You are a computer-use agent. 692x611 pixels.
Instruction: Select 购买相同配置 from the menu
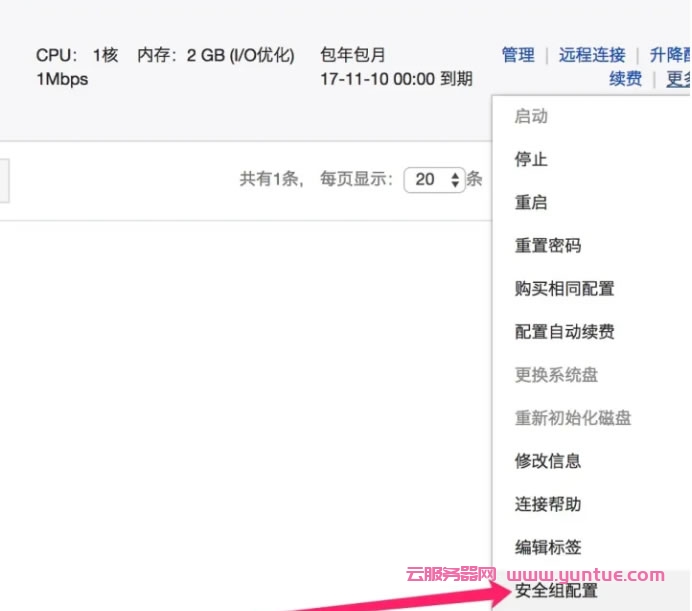[564, 288]
